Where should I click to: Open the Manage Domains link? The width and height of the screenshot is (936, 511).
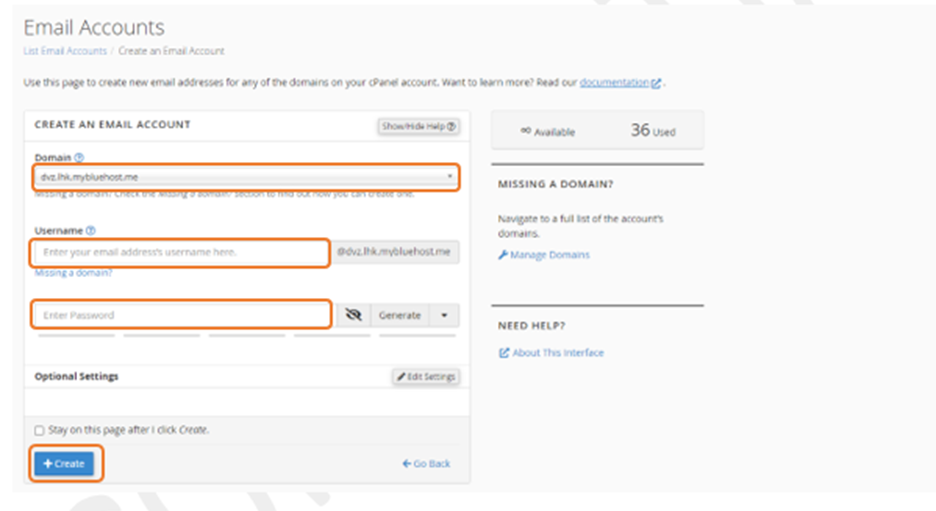[x=549, y=255]
